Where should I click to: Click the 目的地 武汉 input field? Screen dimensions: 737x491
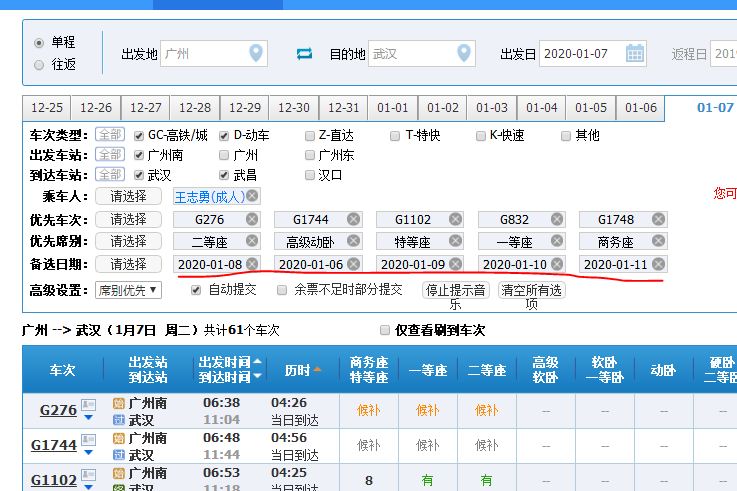422,54
